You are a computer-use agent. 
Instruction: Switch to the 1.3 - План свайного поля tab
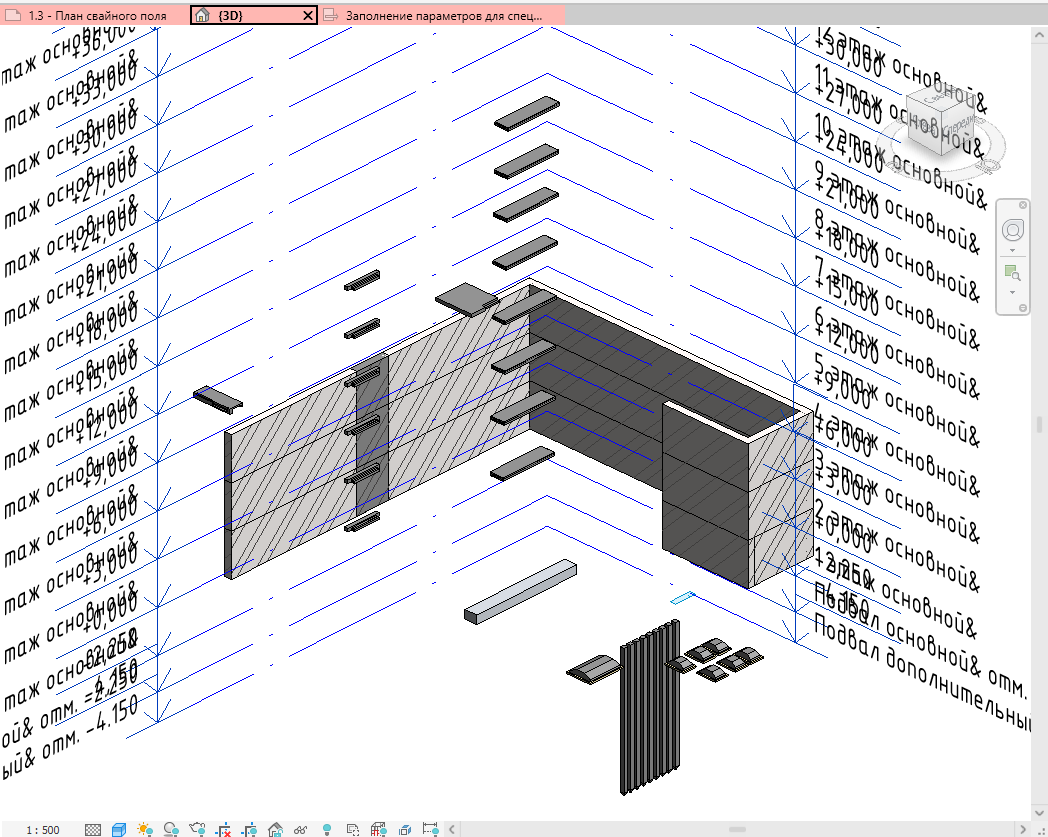[95, 15]
